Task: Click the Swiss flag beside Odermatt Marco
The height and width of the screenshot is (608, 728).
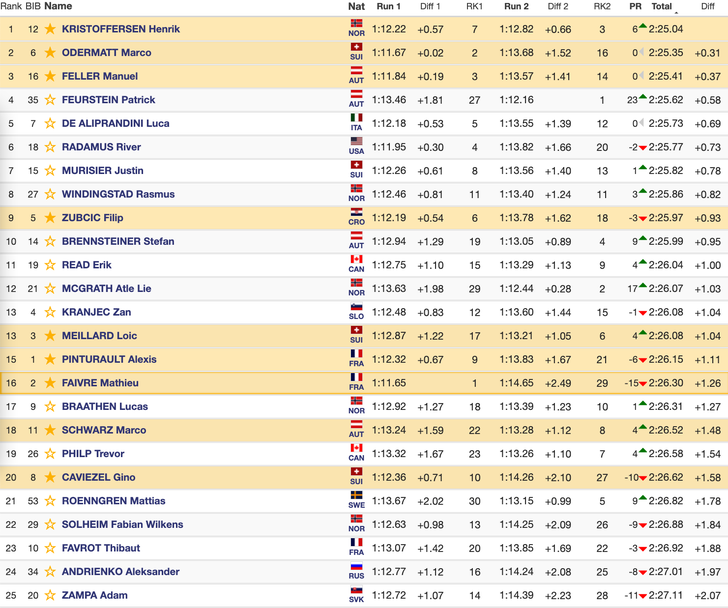Action: click(x=356, y=47)
